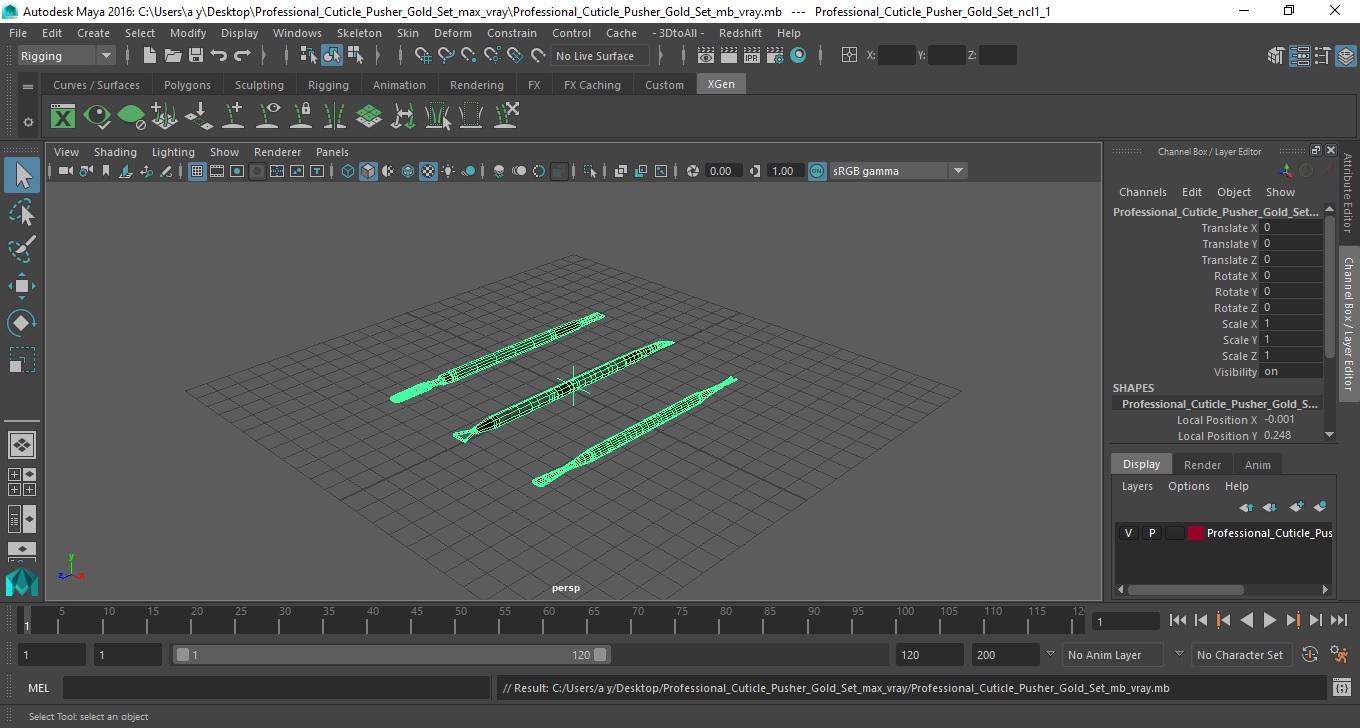The image size is (1360, 728).
Task: Open shelf tab menu icon above gear
Action: pos(28,87)
